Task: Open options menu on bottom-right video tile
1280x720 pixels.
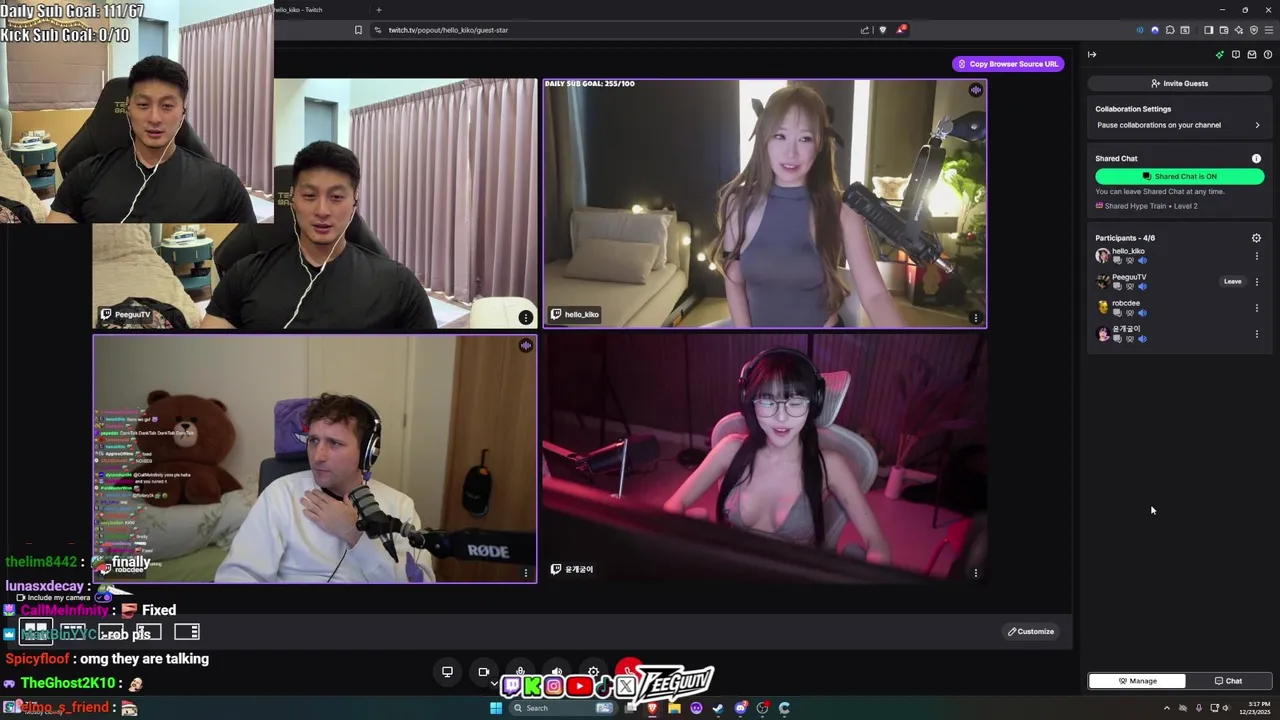Action: coord(976,573)
